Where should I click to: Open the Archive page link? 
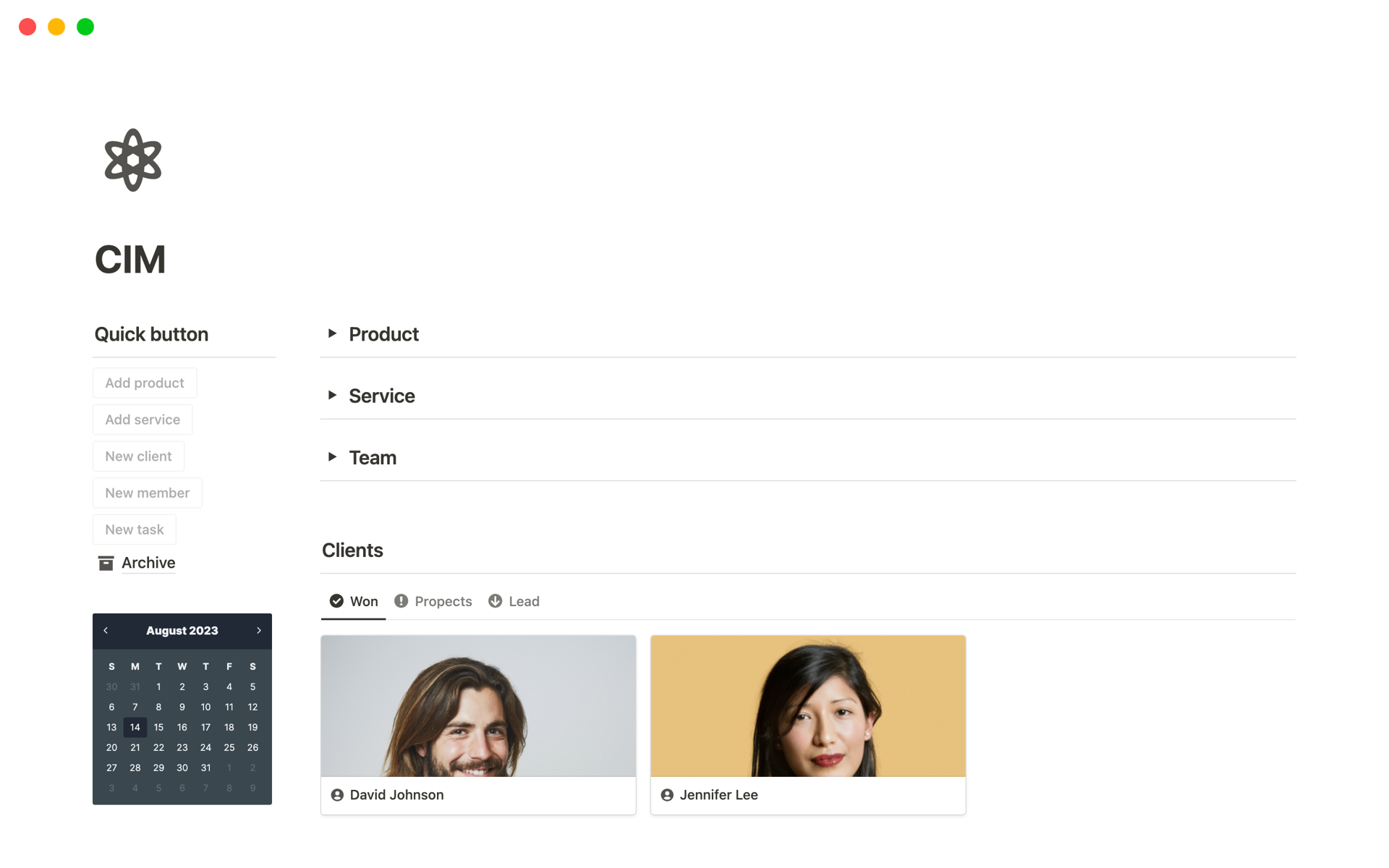(148, 563)
